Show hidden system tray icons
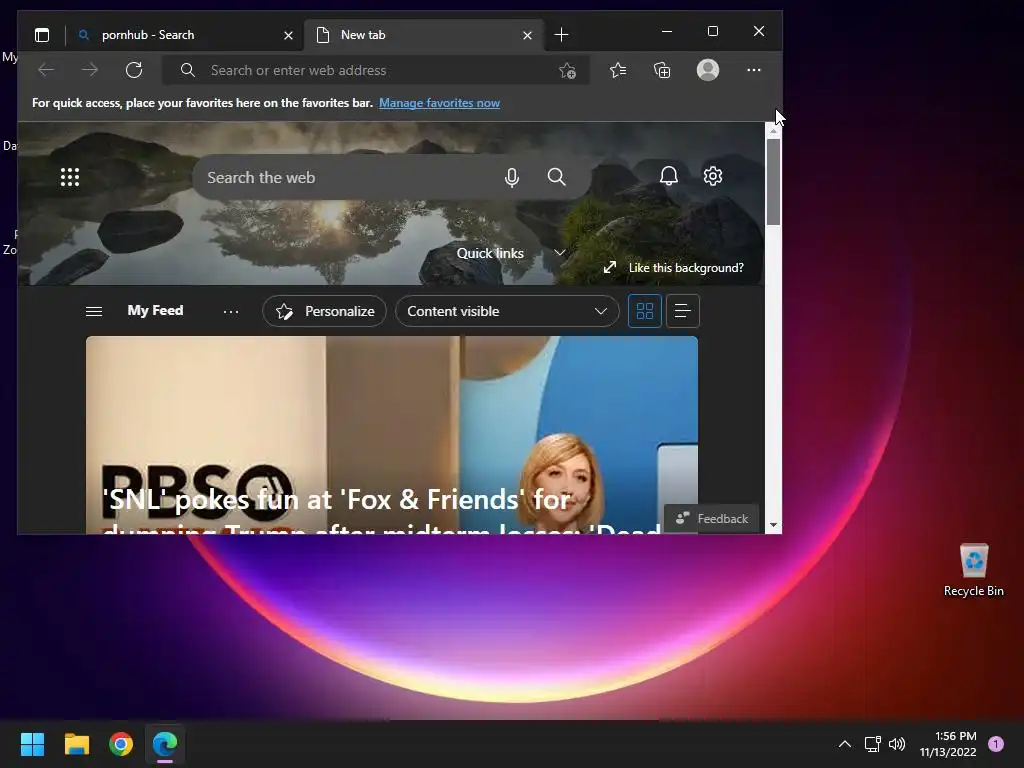 (844, 744)
